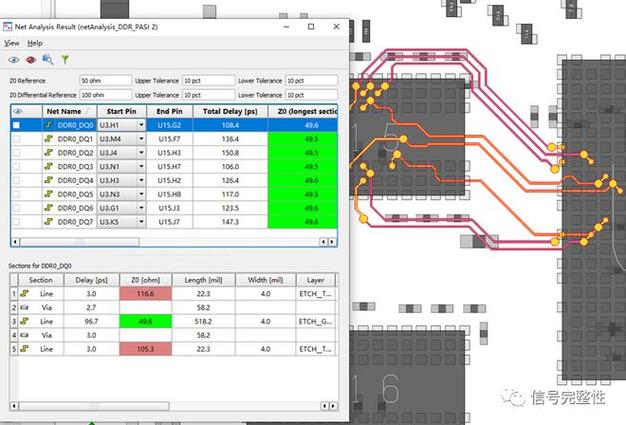This screenshot has height=425, width=626.
Task: Click the net icon beside DDR0_DQ1
Action: tap(49, 139)
